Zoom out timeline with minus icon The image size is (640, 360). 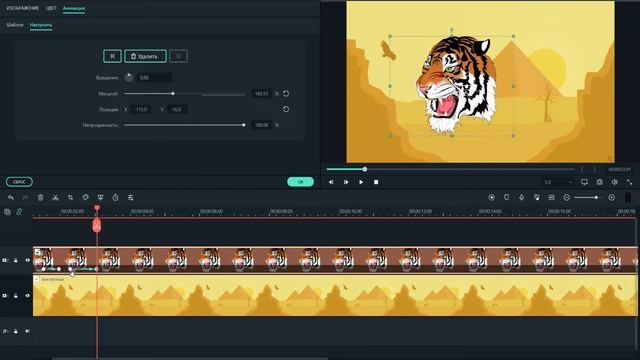pyautogui.click(x=567, y=198)
